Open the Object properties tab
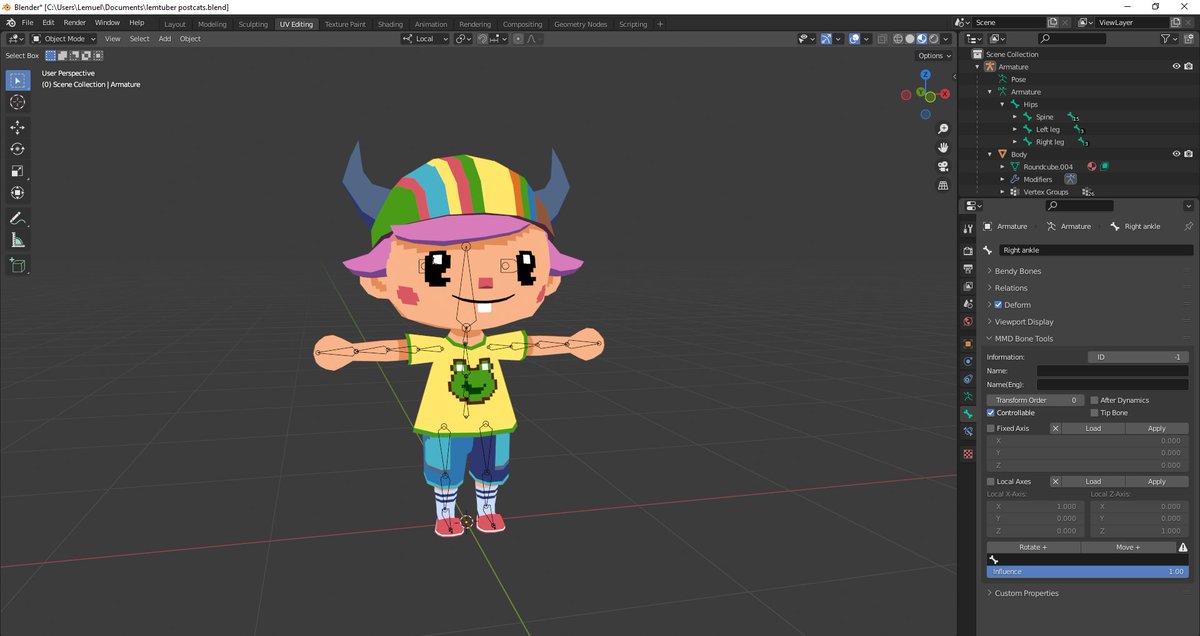The height and width of the screenshot is (636, 1200). pos(968,344)
